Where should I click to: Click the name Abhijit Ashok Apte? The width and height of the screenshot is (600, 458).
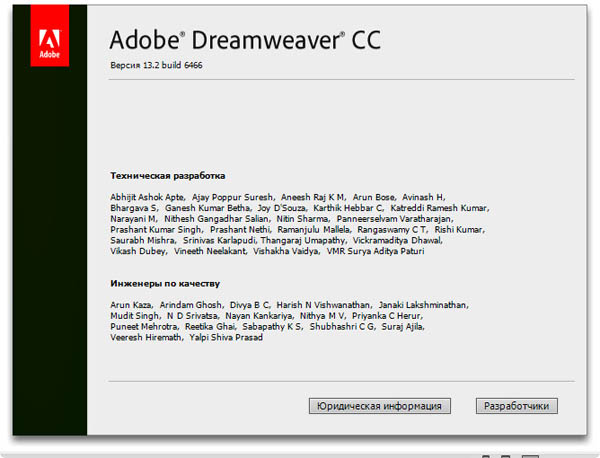point(146,197)
